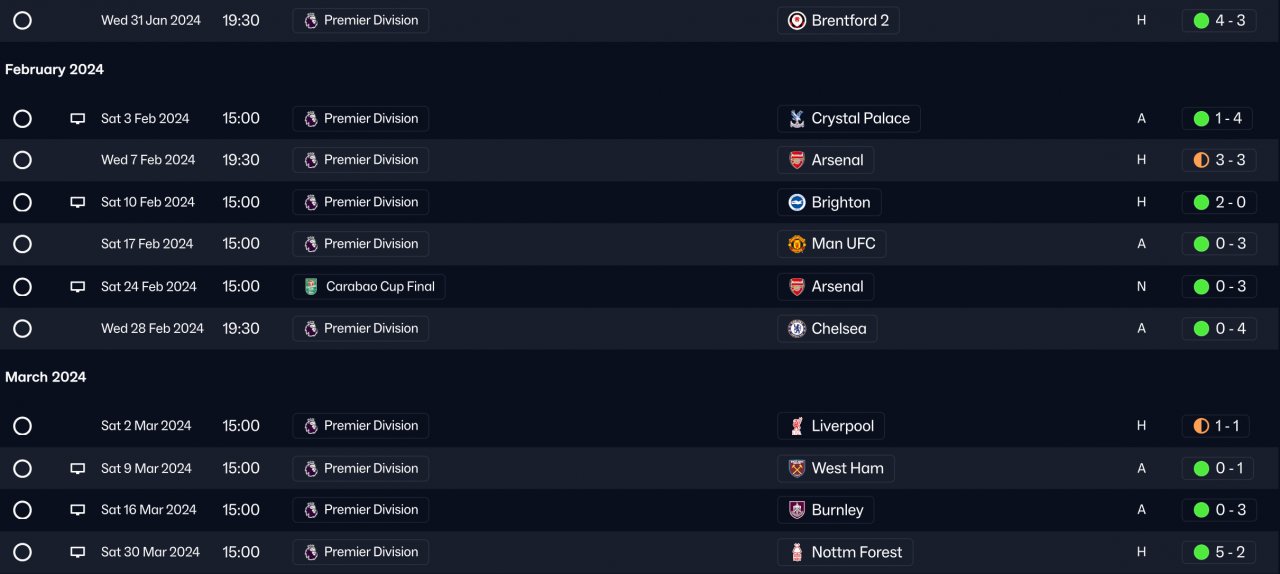The image size is (1280, 574).
Task: Open the Nottm Forest team link
Action: [856, 552]
